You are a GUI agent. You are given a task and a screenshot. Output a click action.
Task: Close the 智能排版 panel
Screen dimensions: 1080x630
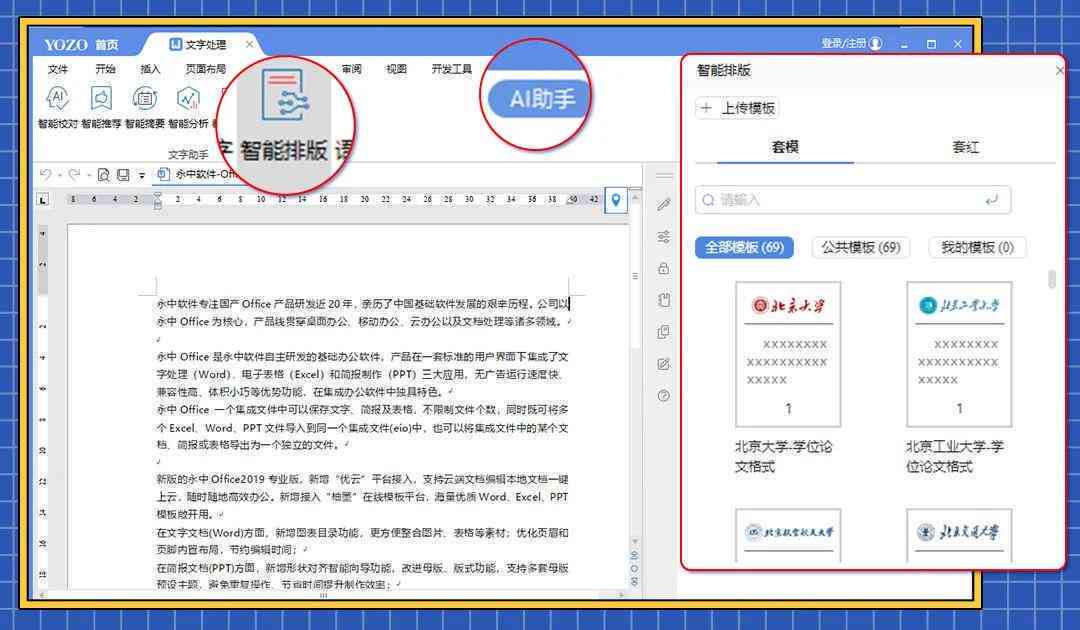(1059, 70)
